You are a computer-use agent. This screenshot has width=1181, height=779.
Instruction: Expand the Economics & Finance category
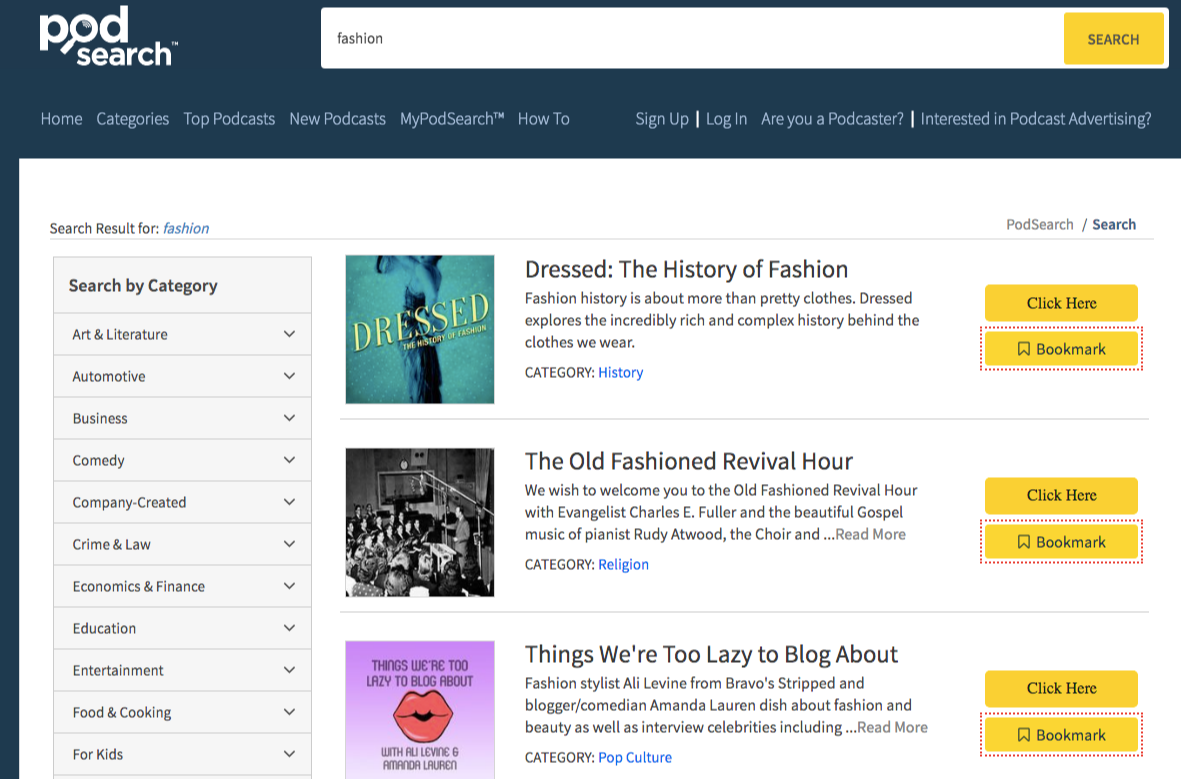182,586
